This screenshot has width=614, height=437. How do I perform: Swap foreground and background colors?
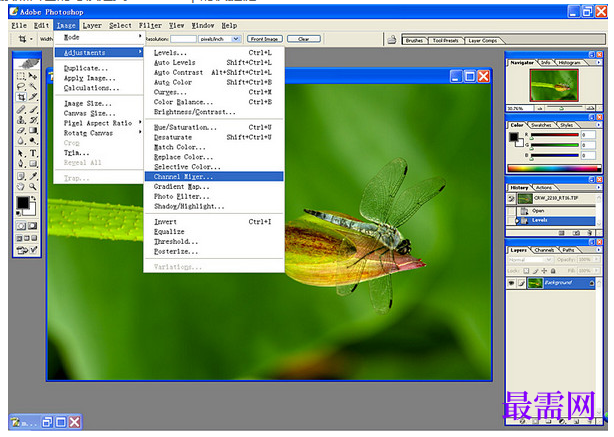coord(34,199)
